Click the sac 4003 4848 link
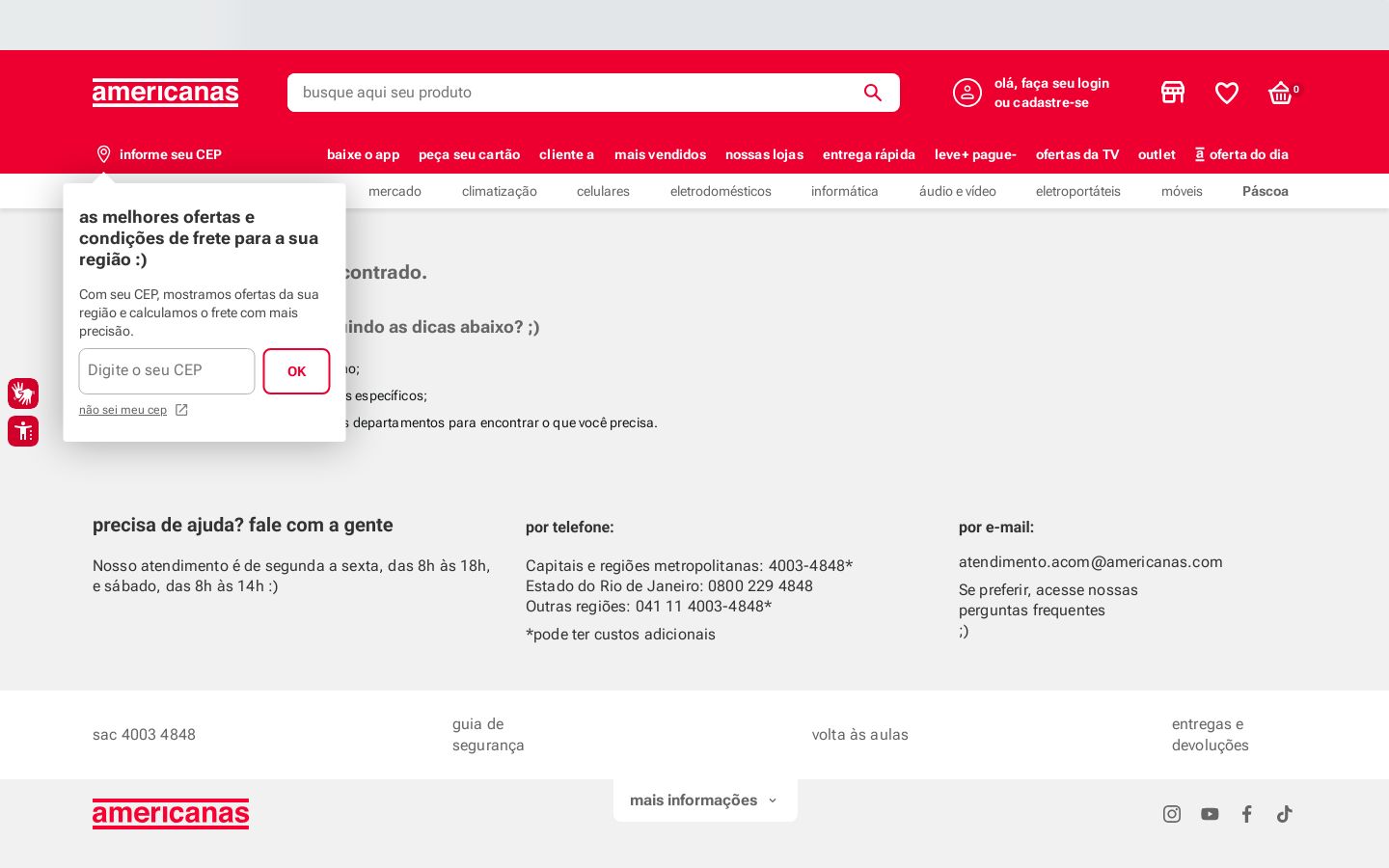The width and height of the screenshot is (1389, 868). point(144,735)
